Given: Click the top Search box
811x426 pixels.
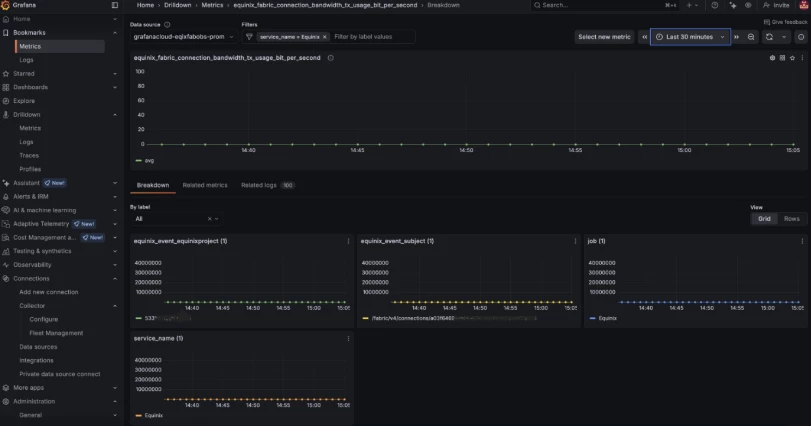Looking at the screenshot, I should tap(604, 5).
